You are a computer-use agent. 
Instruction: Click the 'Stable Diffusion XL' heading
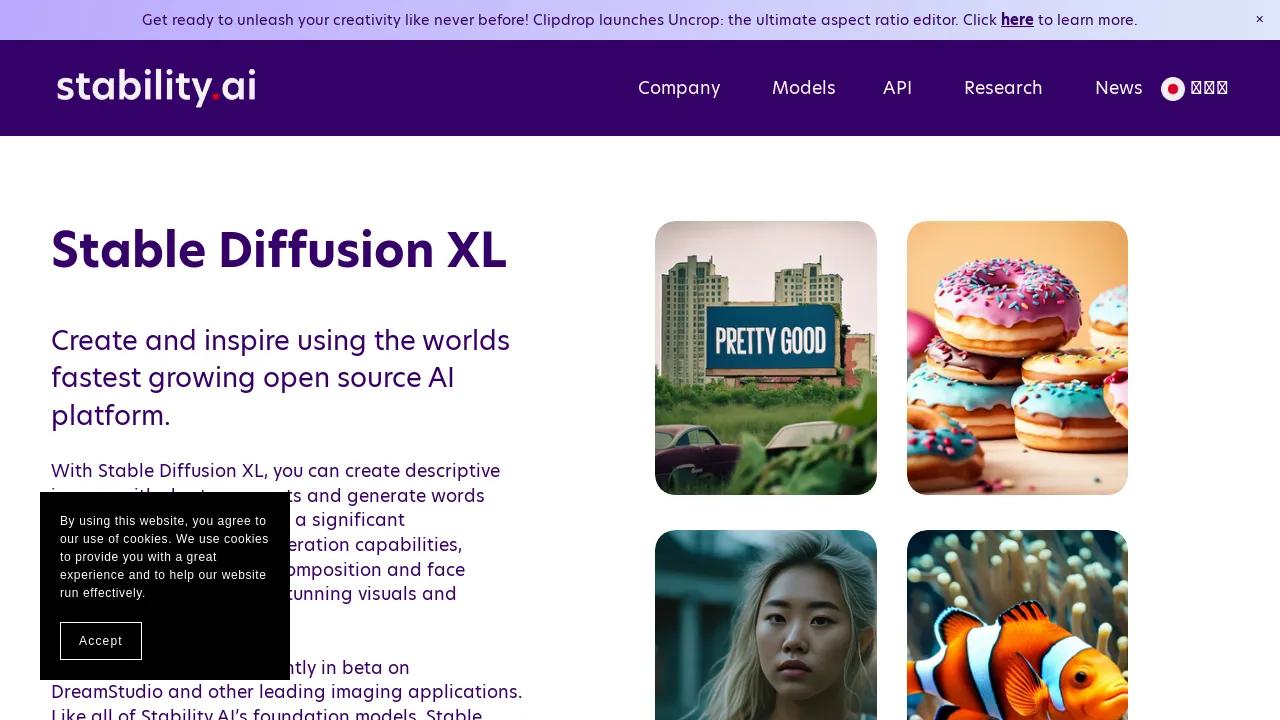click(x=279, y=250)
